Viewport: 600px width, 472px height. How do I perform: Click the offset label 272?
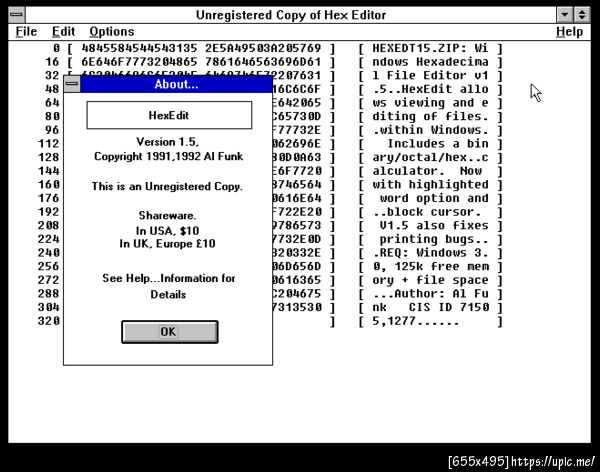[49, 280]
